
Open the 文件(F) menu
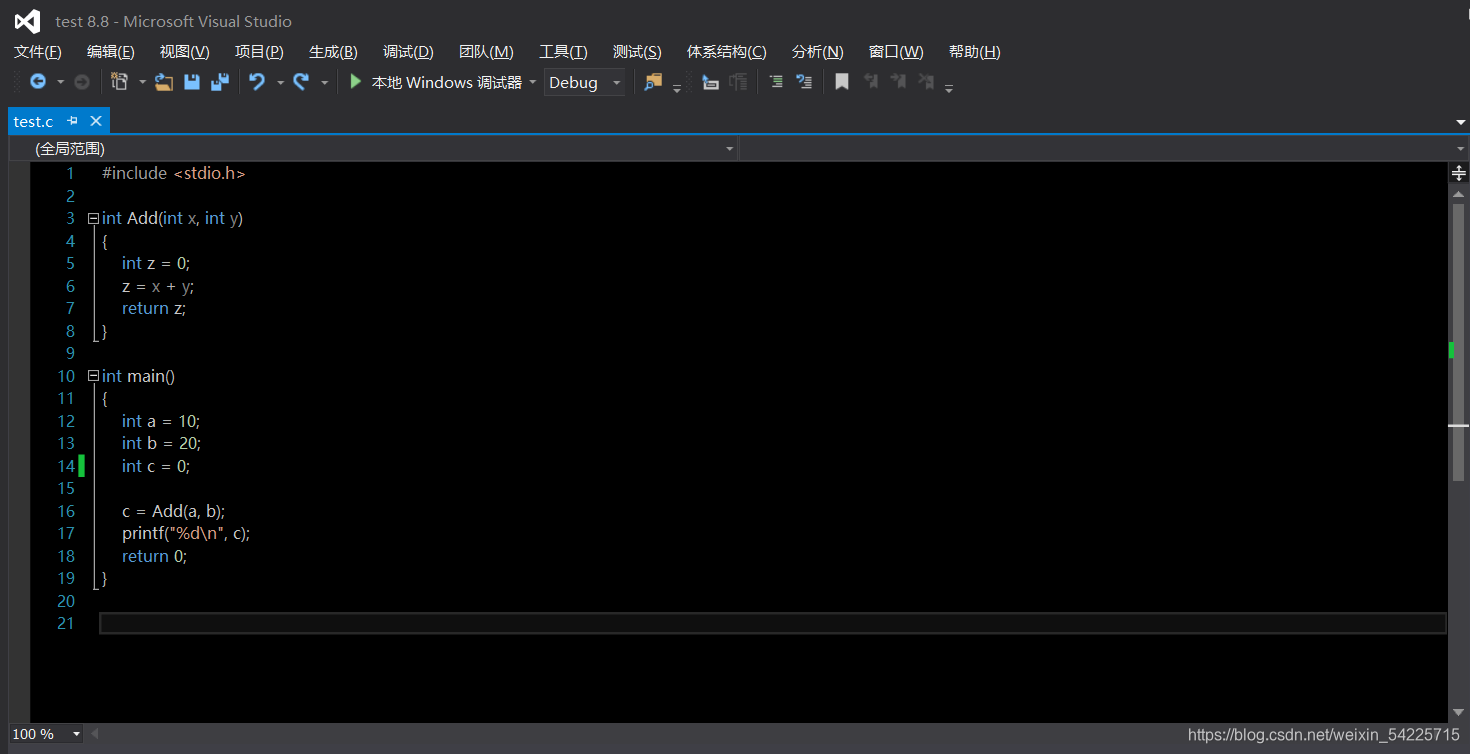(38, 52)
